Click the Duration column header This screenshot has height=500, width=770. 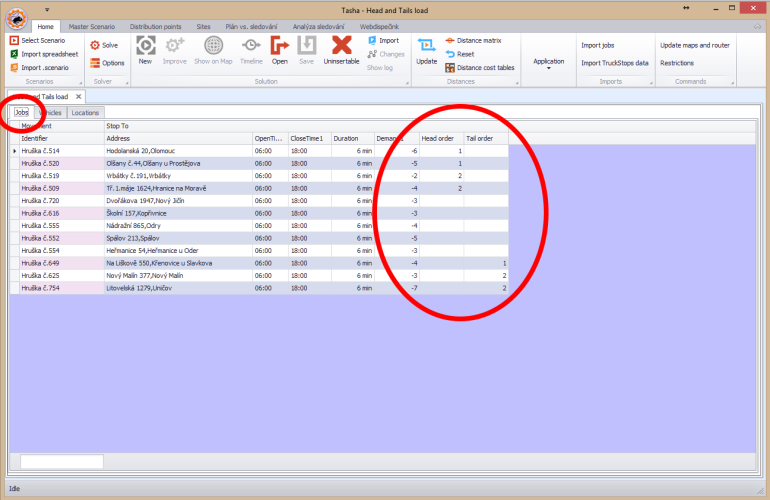[353, 139]
